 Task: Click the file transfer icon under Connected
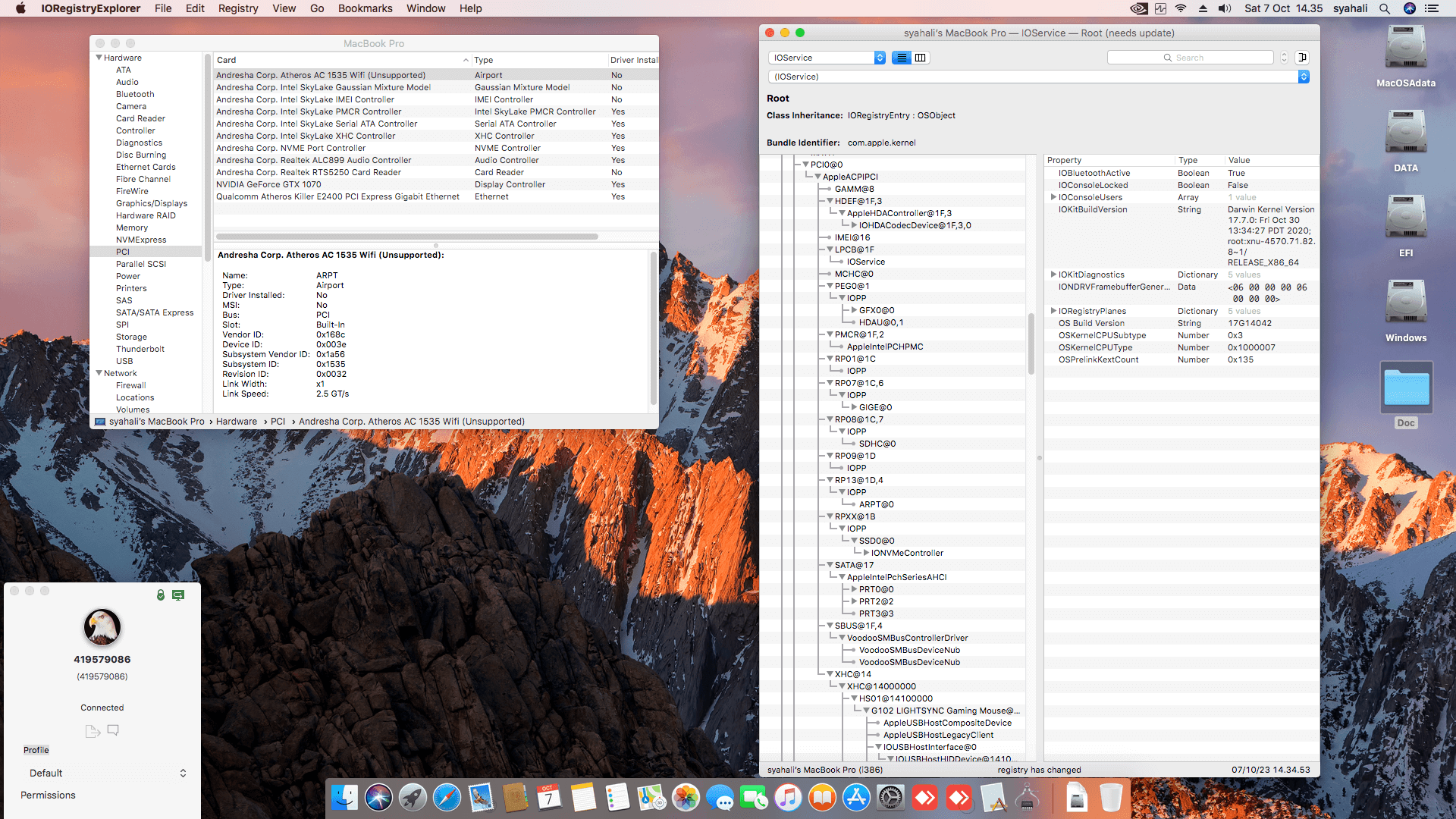coord(93,730)
